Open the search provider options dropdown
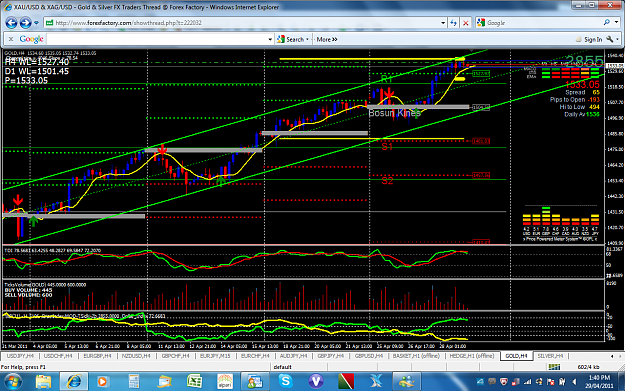The height and width of the screenshot is (391, 625). click(617, 23)
